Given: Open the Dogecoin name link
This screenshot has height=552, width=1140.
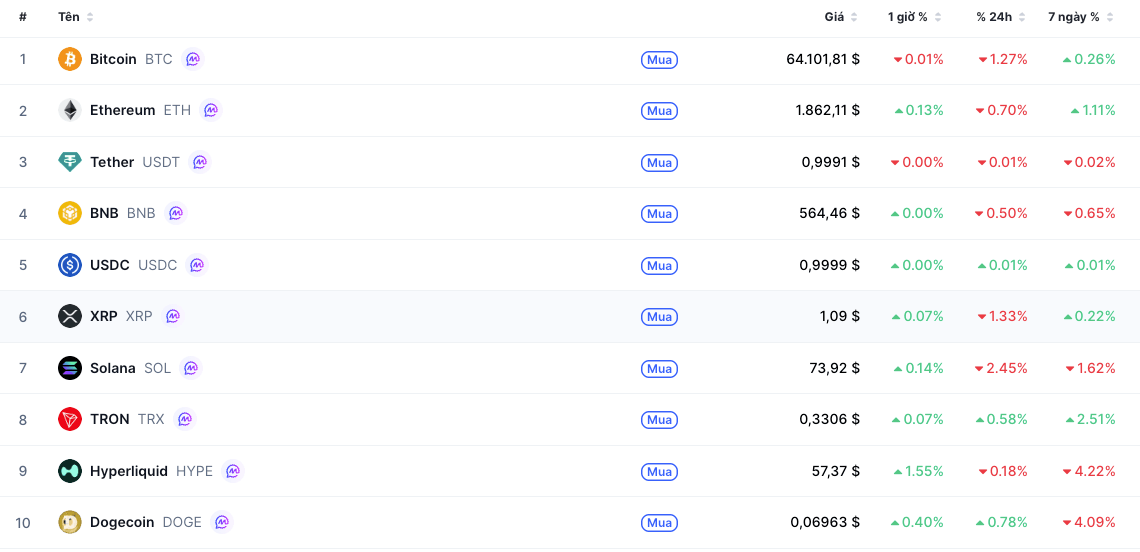Looking at the screenshot, I should (122, 522).
